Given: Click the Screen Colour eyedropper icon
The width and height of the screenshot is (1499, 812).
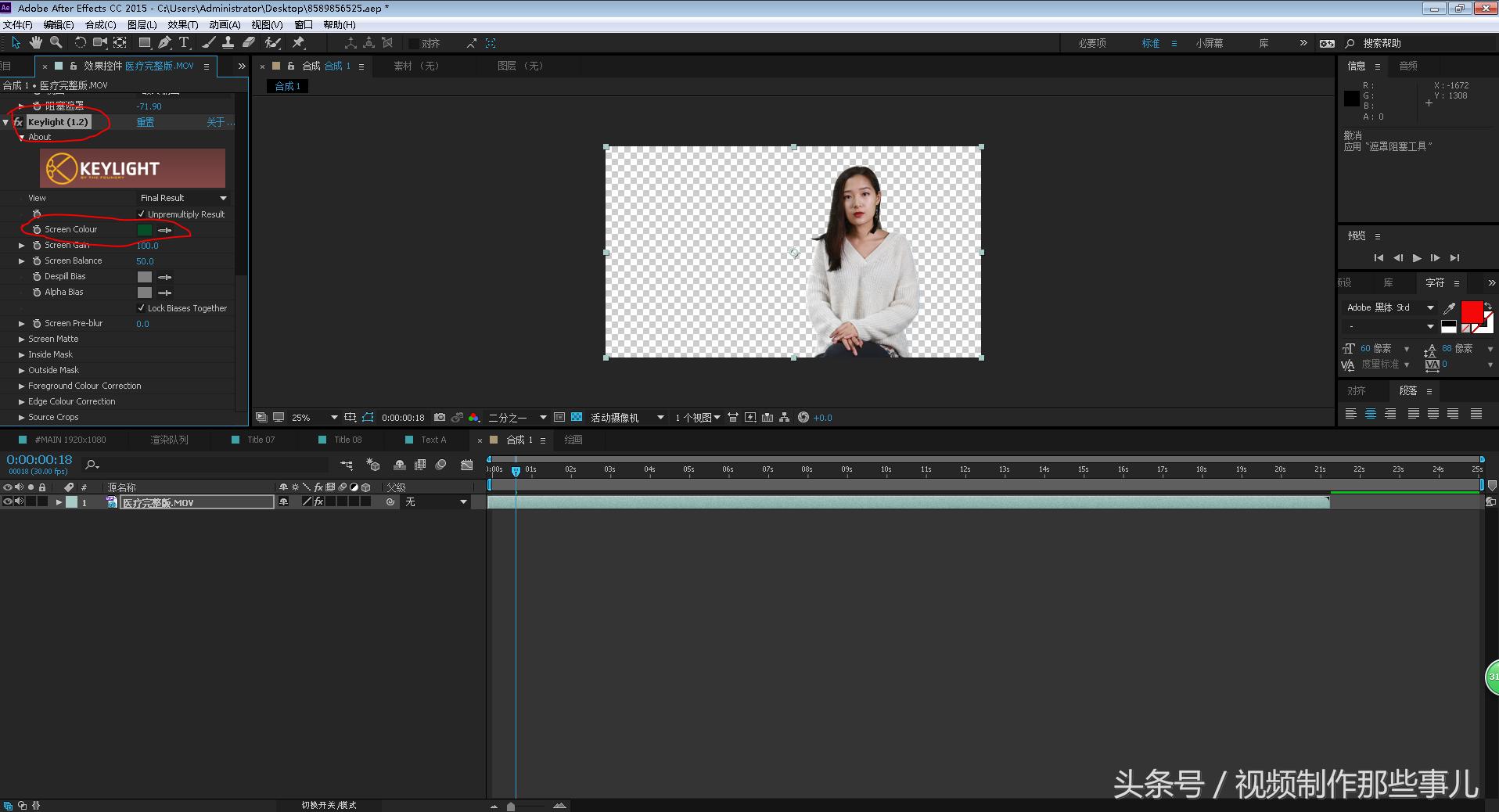Looking at the screenshot, I should coord(165,230).
